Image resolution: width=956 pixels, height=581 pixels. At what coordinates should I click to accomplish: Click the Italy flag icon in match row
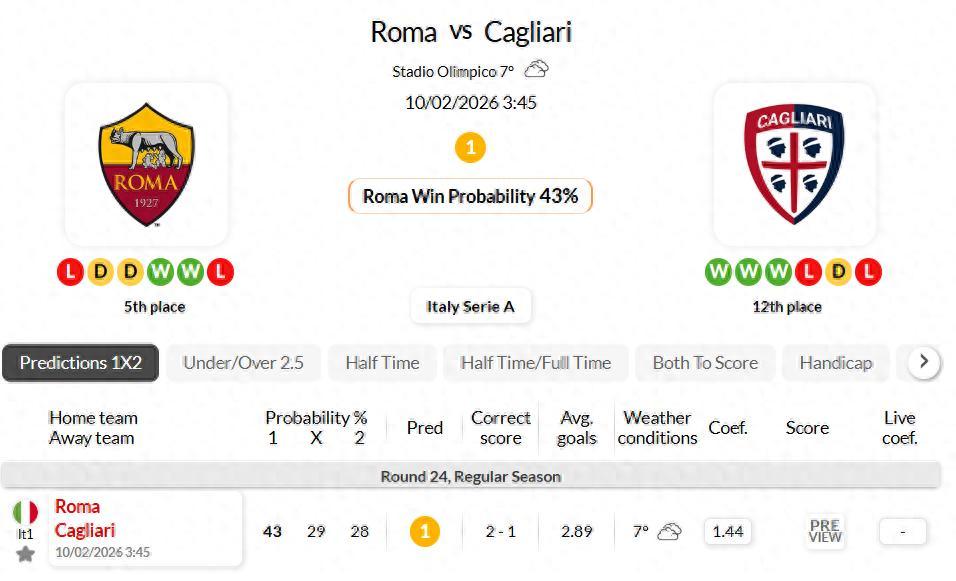pos(25,513)
